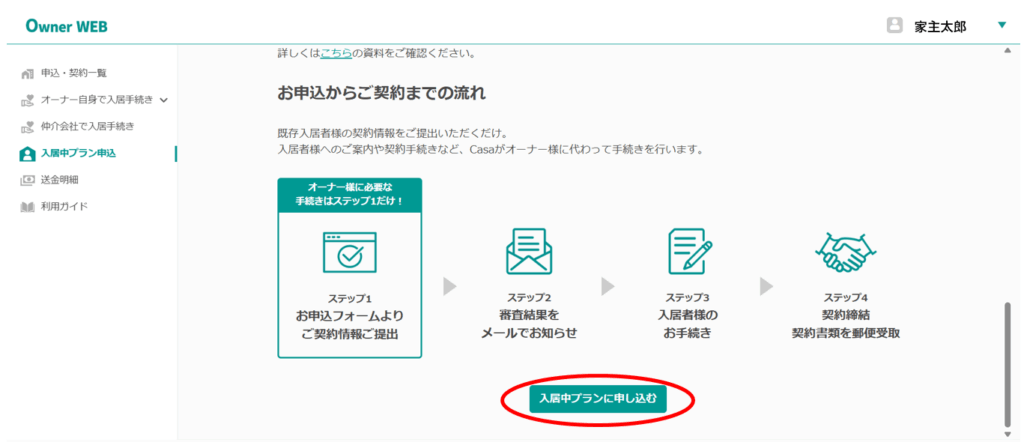Click the Step 2 envelope mail icon
1024x442 pixels.
tap(531, 252)
